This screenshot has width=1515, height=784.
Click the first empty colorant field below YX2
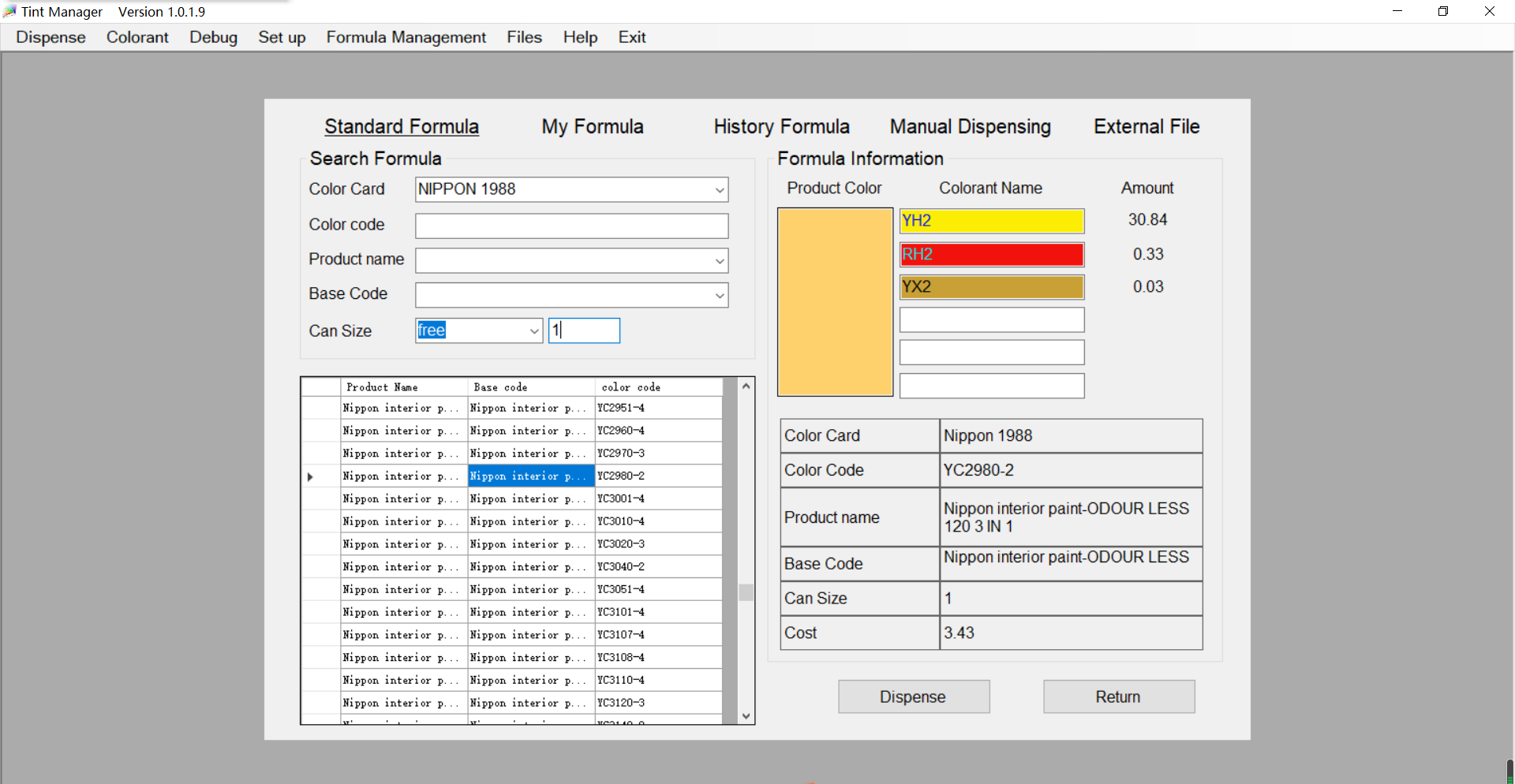click(x=992, y=319)
